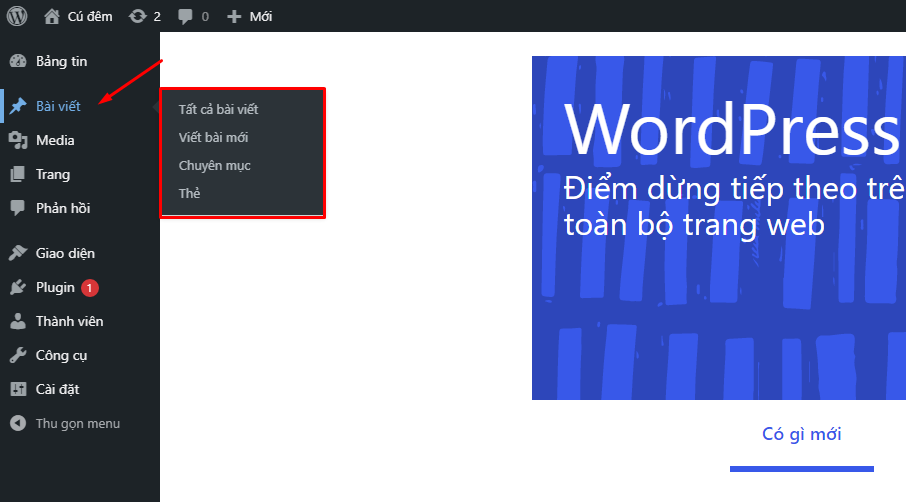Click the Phản hồi comment icon

tap(18, 208)
